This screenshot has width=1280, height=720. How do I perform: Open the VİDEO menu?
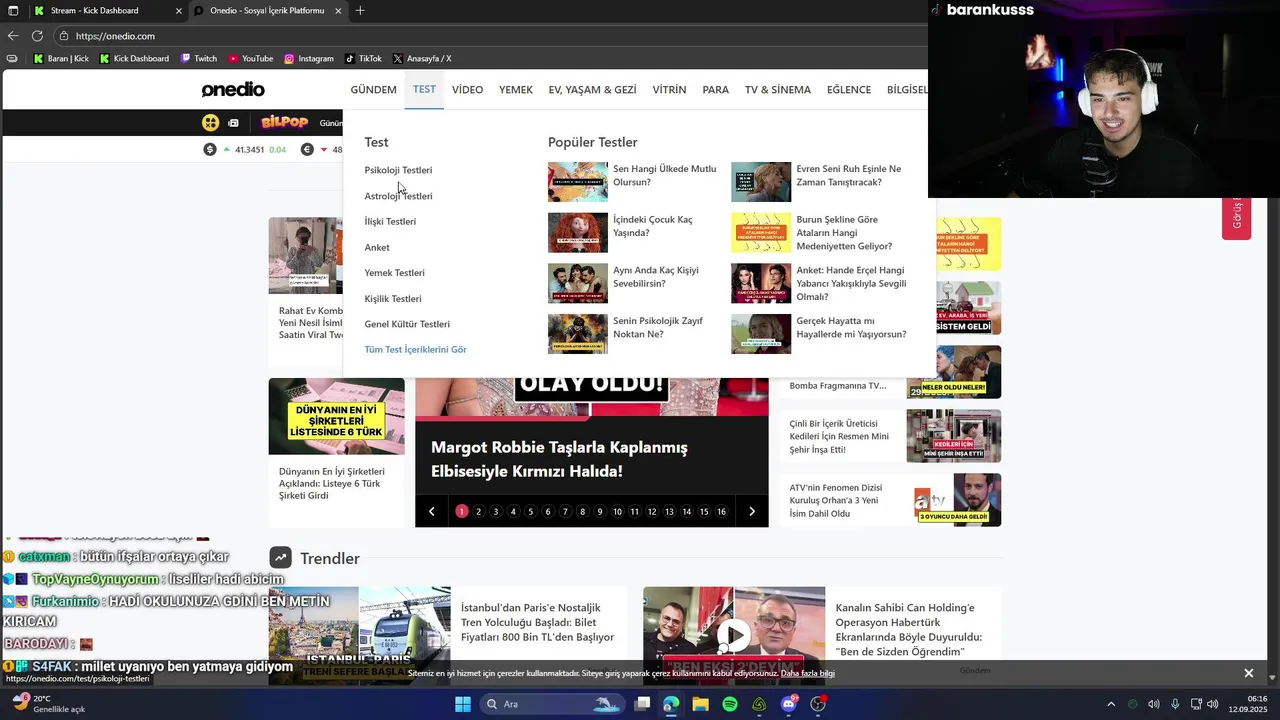[467, 90]
